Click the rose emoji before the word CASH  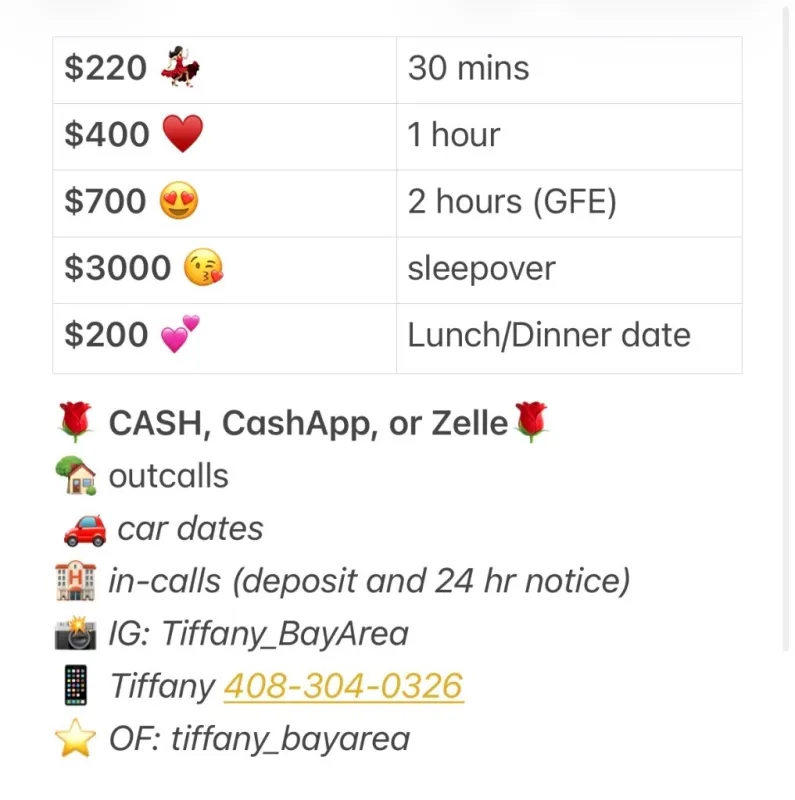(76, 423)
